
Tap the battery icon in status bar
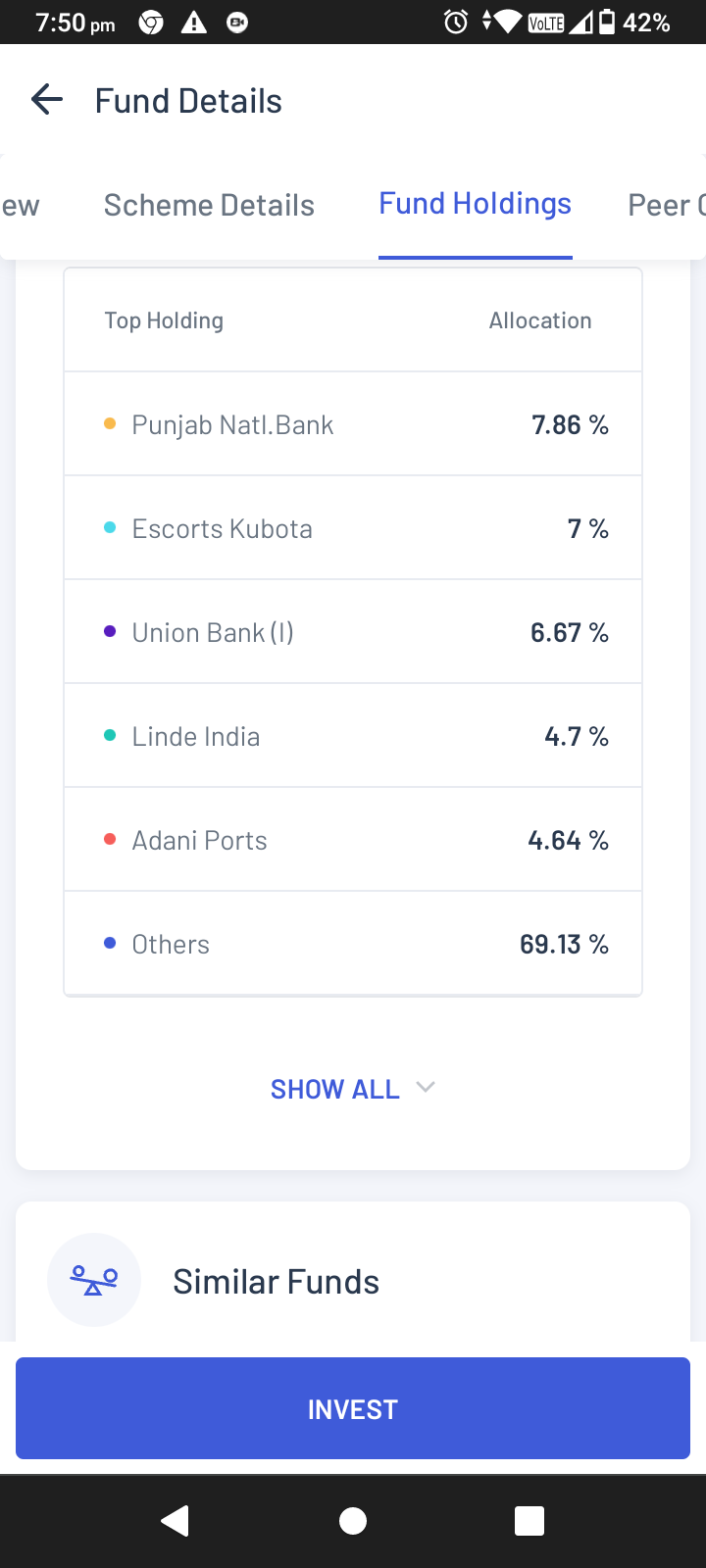pyautogui.click(x=607, y=22)
